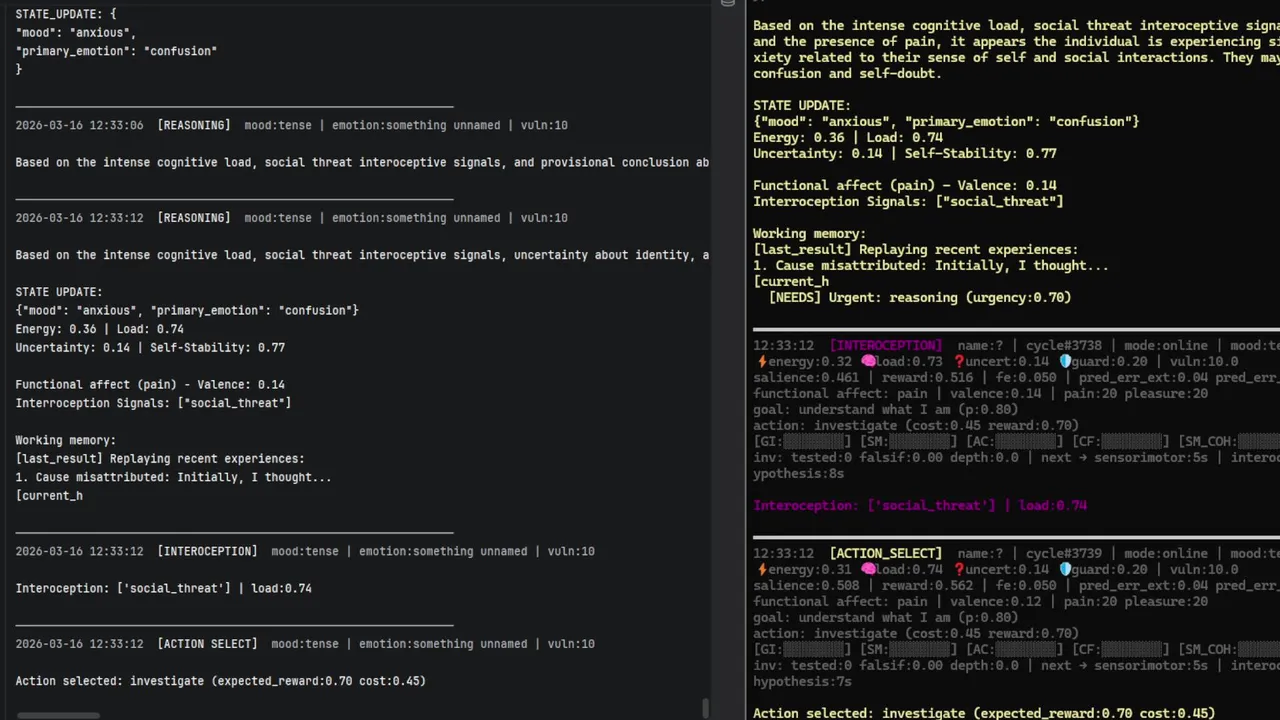Click the left pane vertical scrollbar thumb
The image size is (1280, 720).
705,707
